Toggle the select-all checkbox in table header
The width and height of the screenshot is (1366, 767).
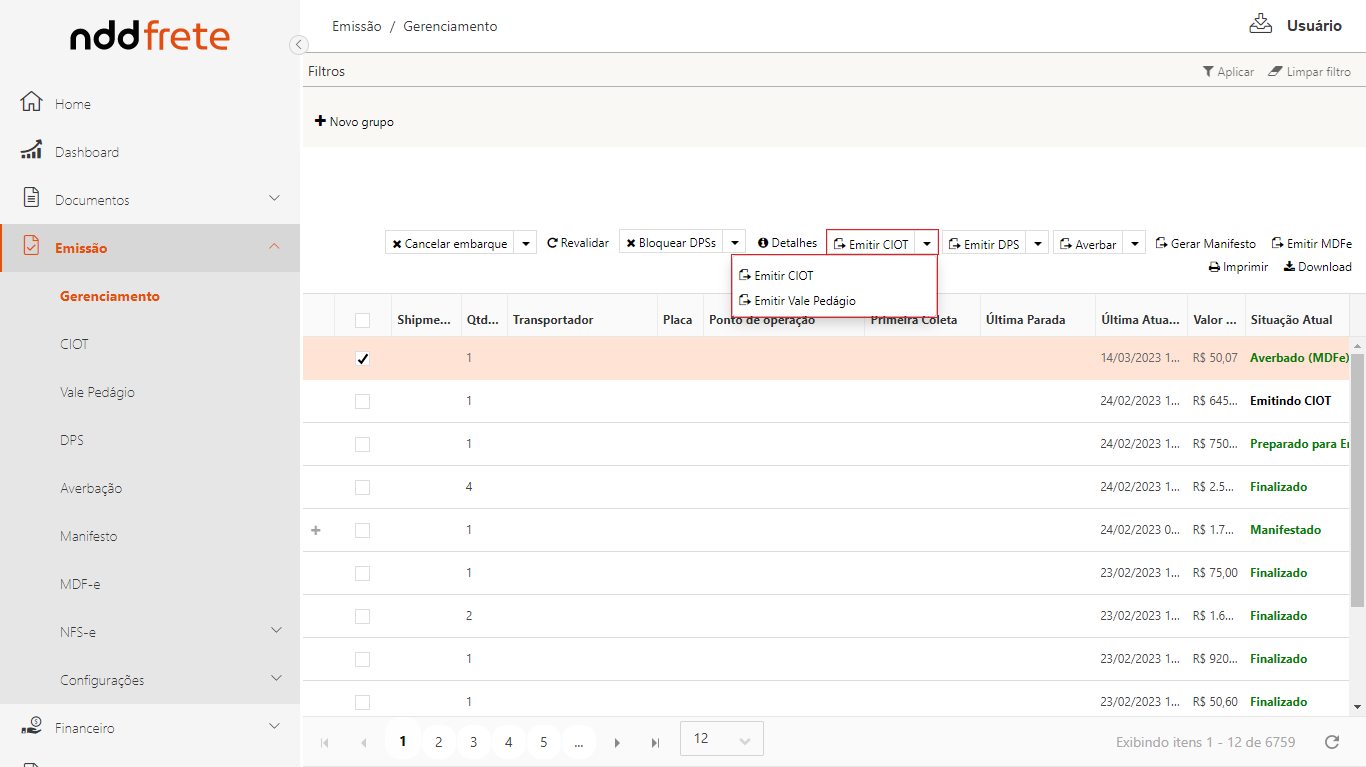point(362,320)
